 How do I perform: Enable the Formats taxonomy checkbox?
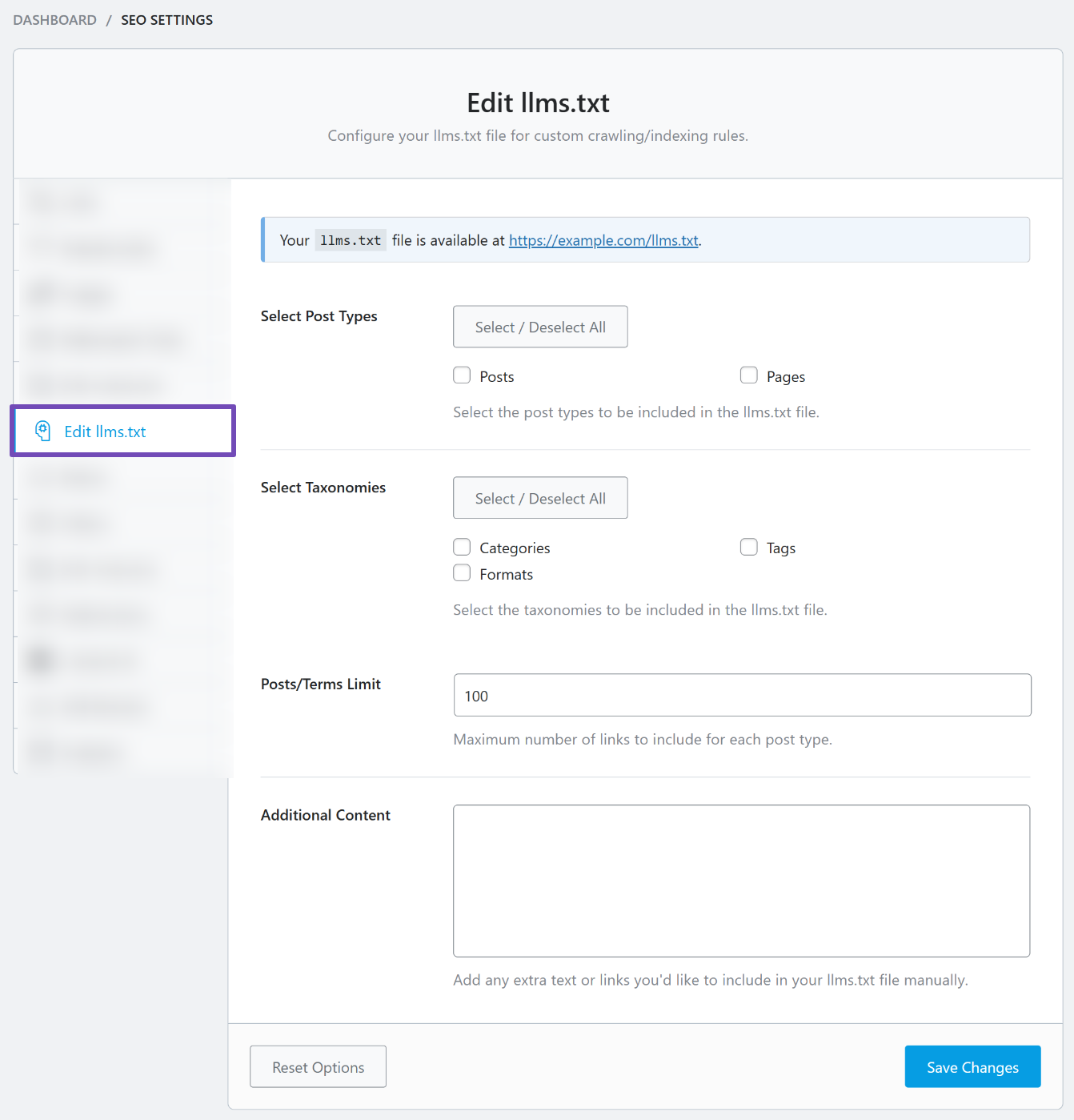click(462, 573)
